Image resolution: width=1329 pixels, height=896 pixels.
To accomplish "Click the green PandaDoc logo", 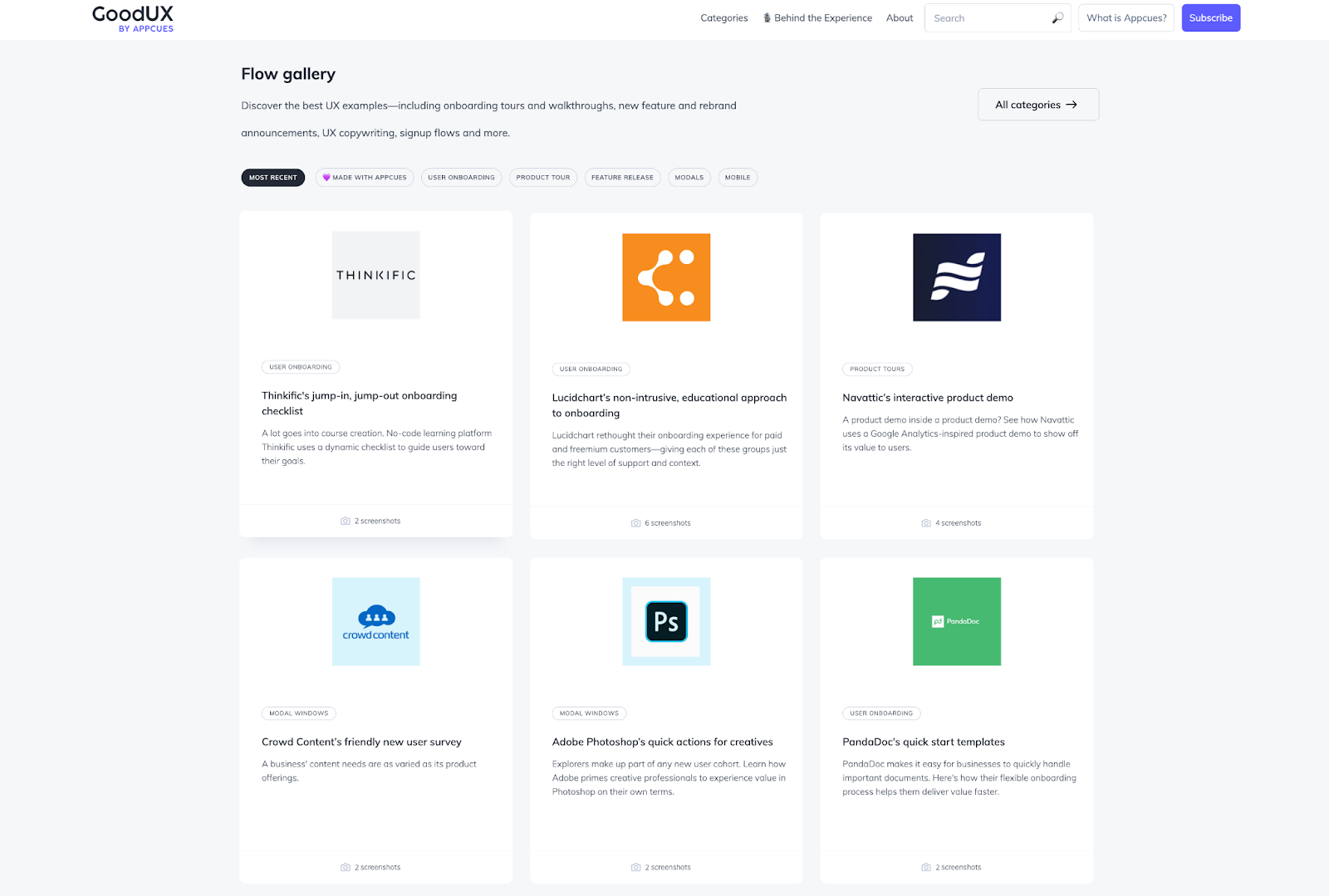I will click(957, 621).
